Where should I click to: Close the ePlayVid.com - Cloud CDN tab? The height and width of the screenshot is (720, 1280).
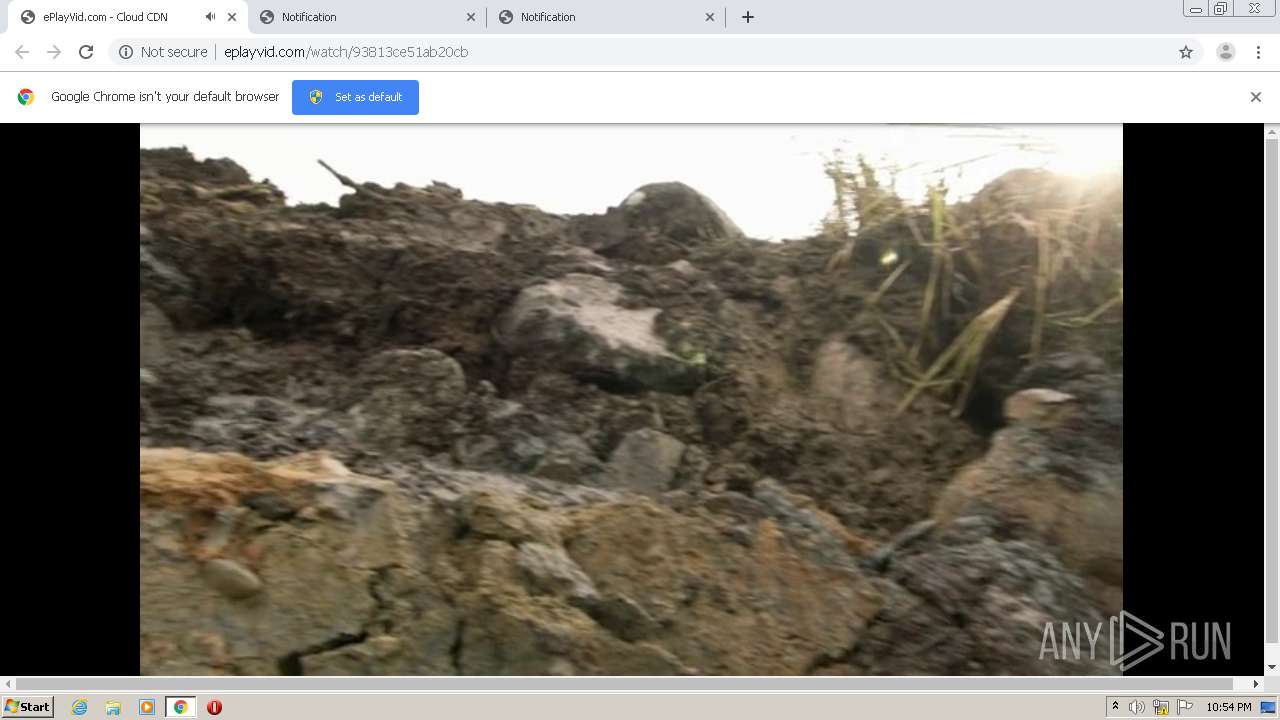point(232,17)
